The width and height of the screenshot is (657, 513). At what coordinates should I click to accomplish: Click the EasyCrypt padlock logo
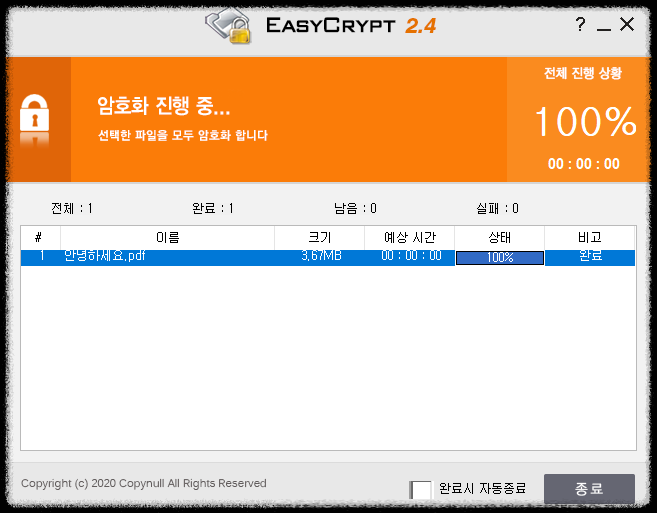[228, 26]
